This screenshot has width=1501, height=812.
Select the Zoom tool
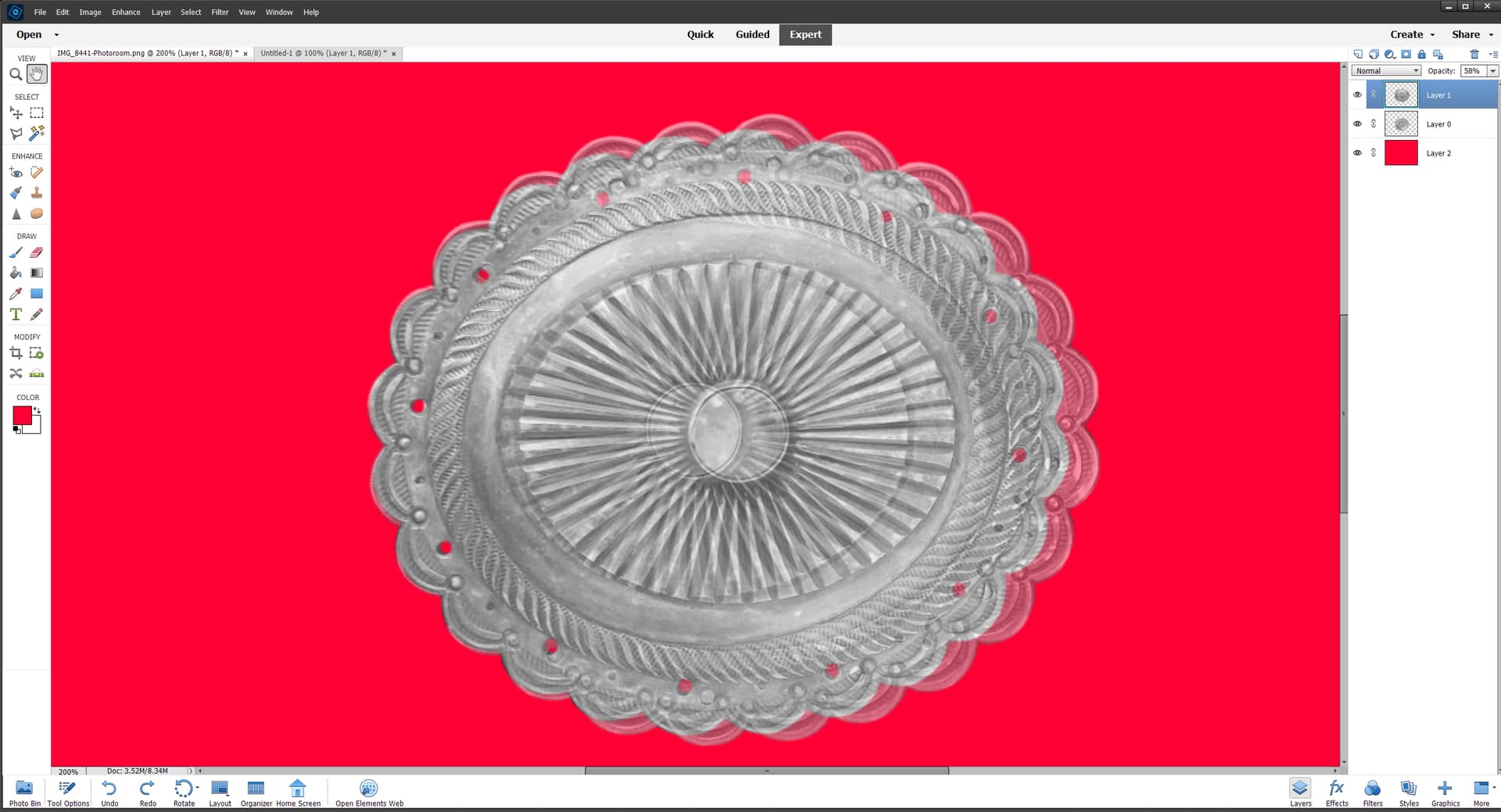(16, 74)
